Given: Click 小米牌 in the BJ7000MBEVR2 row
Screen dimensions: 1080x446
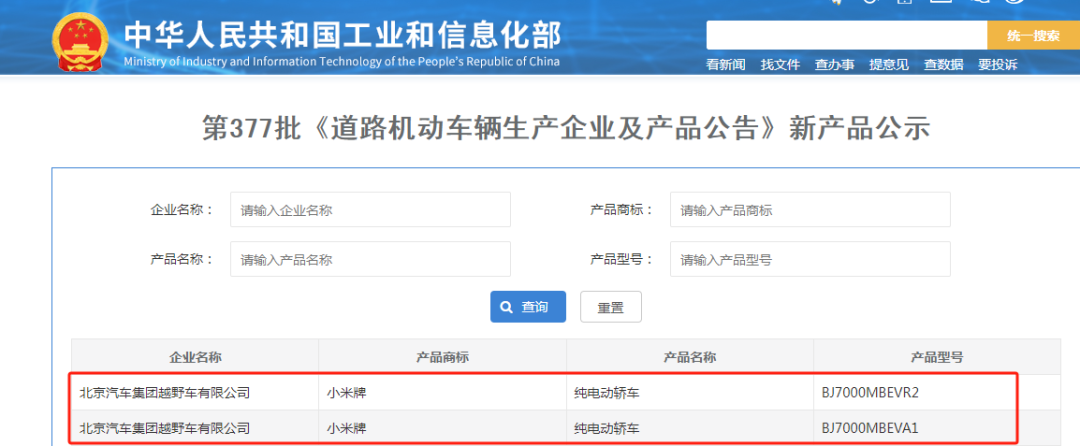Looking at the screenshot, I should click(x=346, y=393).
